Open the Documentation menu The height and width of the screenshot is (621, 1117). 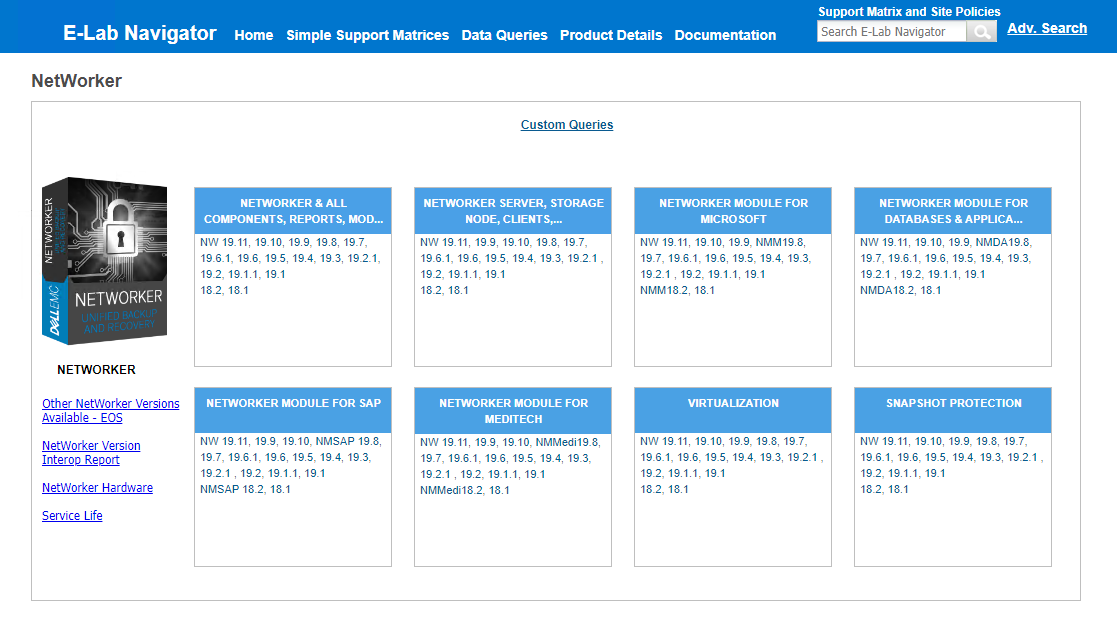[x=725, y=35]
